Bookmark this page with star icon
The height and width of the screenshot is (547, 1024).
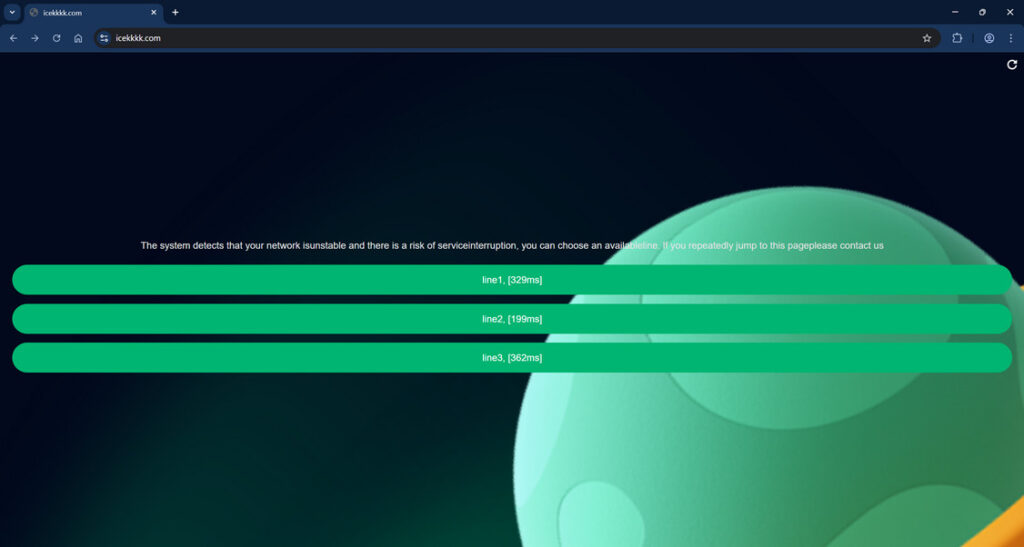coord(927,39)
